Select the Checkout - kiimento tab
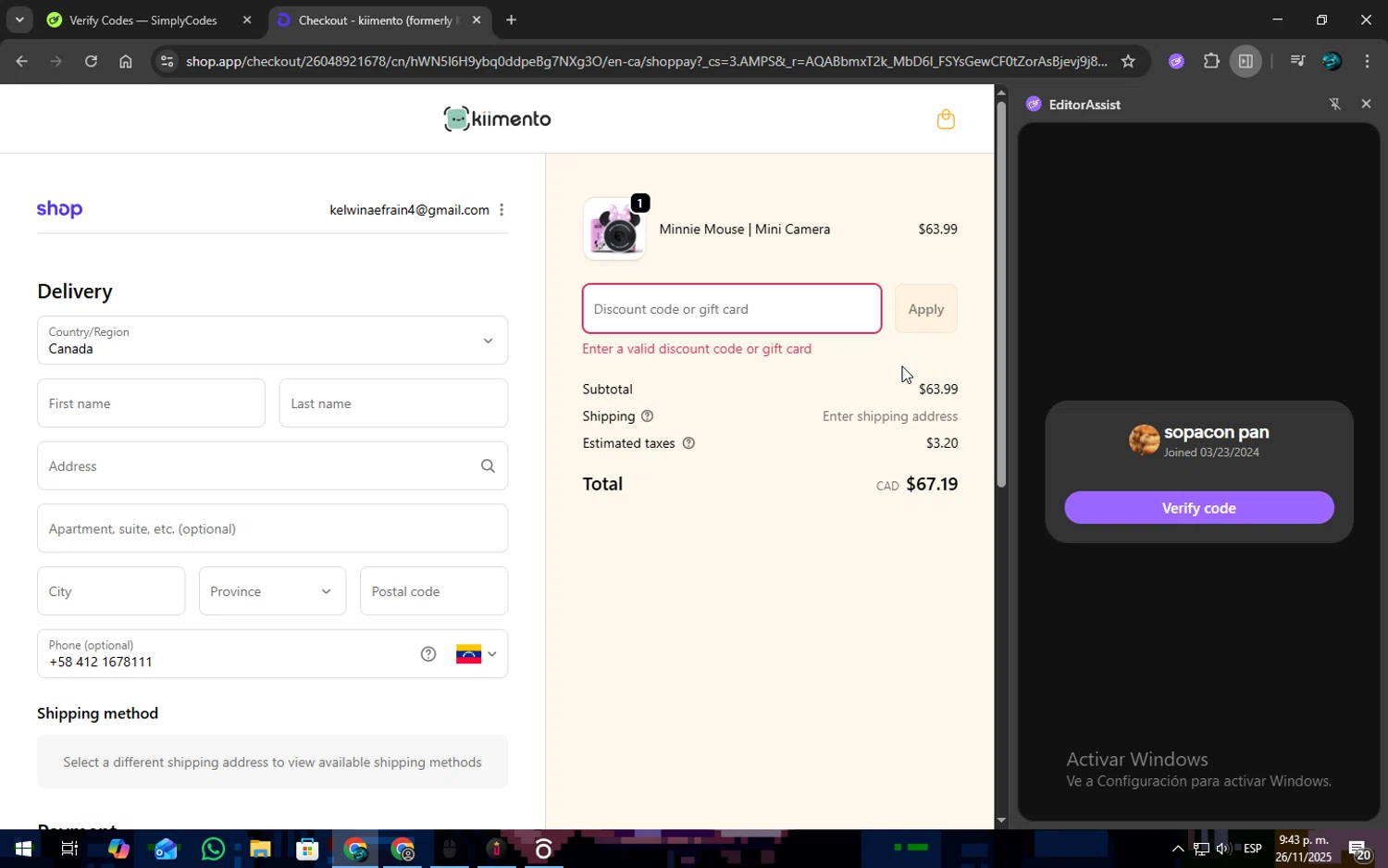Image resolution: width=1388 pixels, height=868 pixels. tap(378, 19)
